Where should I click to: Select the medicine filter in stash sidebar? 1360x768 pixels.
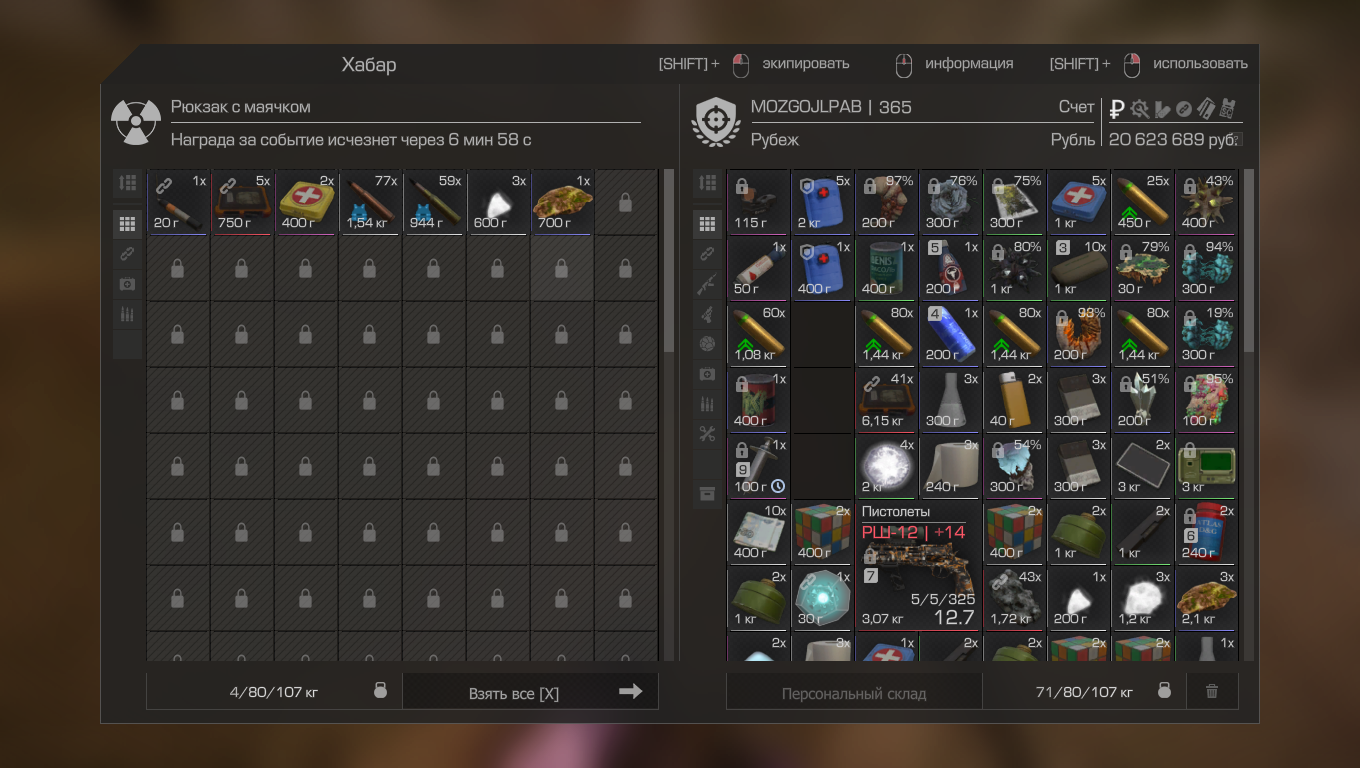click(x=707, y=374)
